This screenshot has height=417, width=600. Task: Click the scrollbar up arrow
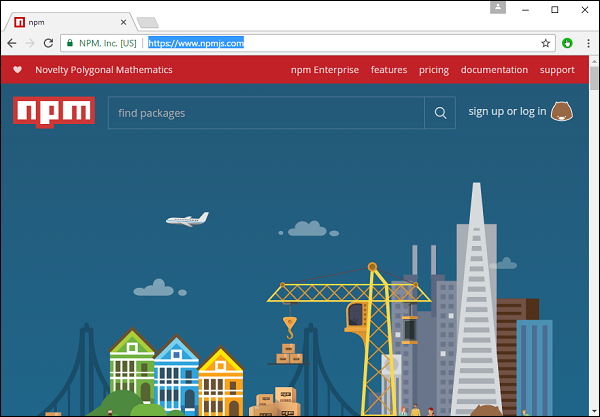click(x=594, y=61)
